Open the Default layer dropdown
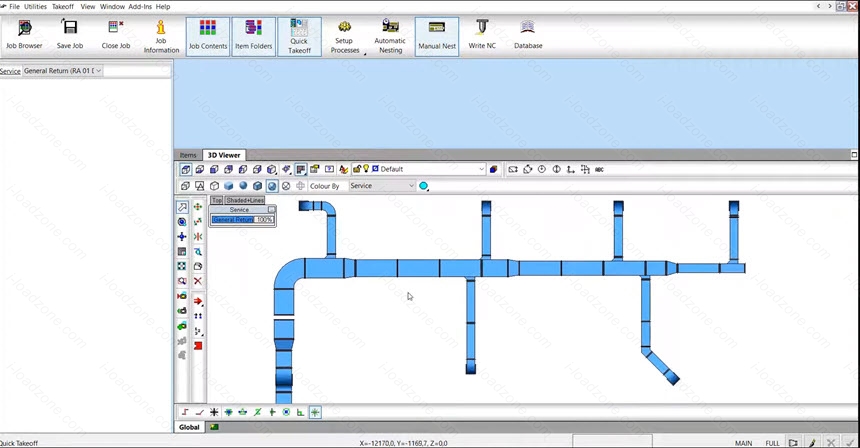The image size is (860, 448). click(x=482, y=169)
